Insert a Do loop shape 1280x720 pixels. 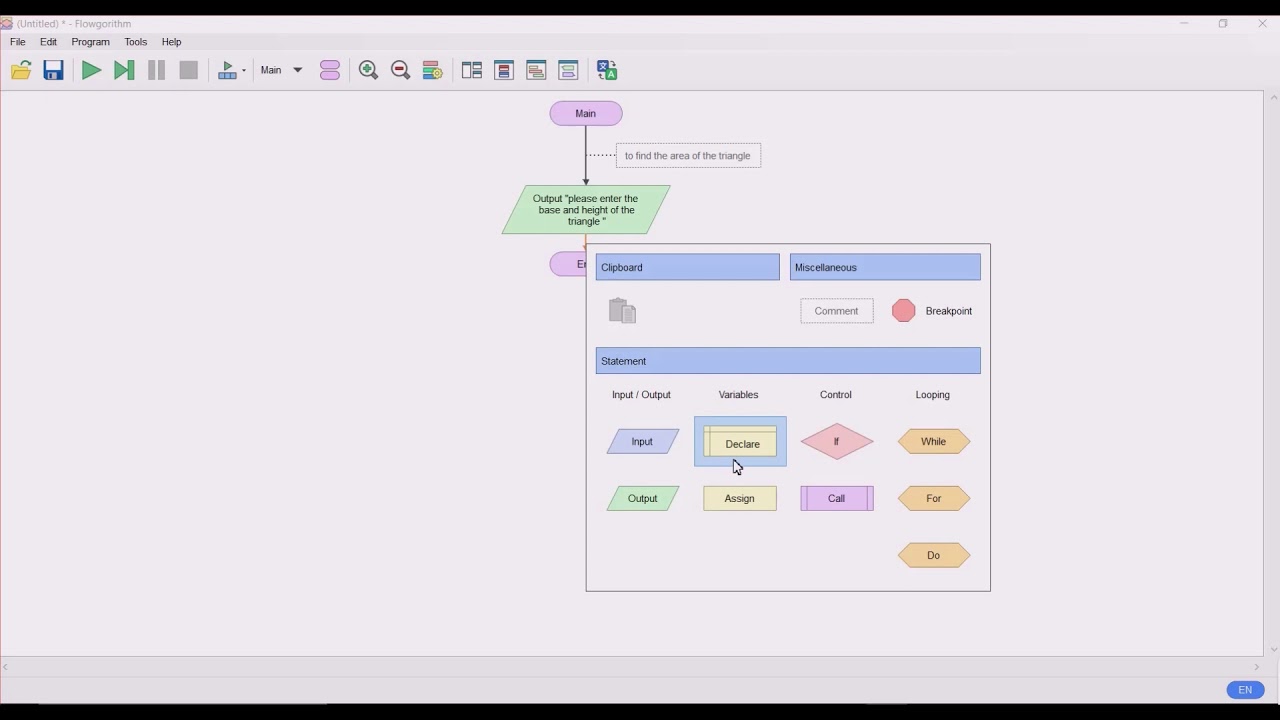coord(934,555)
